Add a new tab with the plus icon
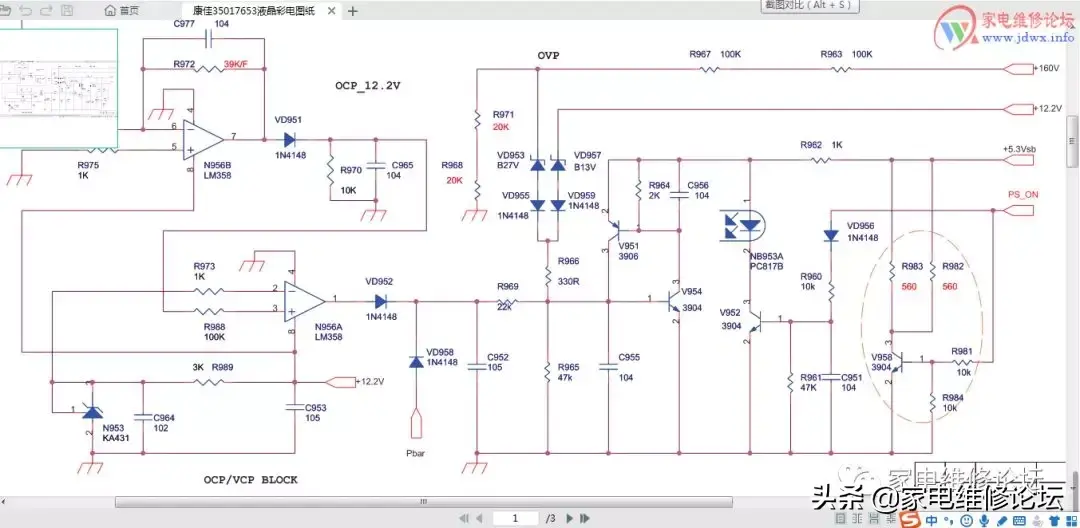Screen dimensions: 1080x528 [353, 11]
